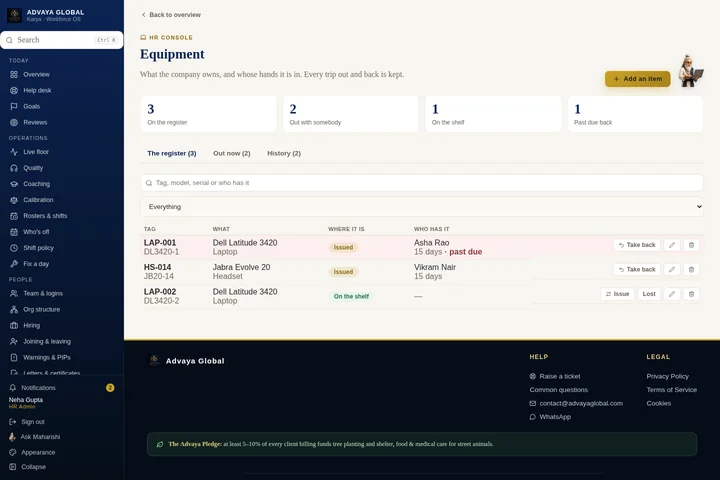Take back HS-014 from Vikram Nair

pos(637,269)
